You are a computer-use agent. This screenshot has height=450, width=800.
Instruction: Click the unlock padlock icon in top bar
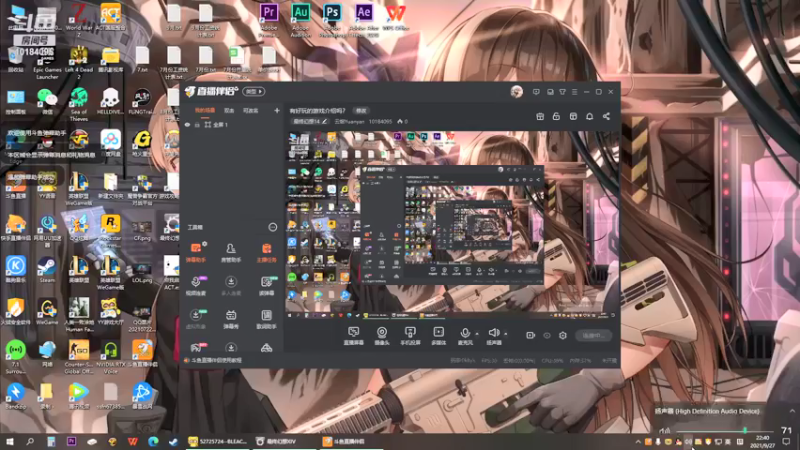pos(556,116)
